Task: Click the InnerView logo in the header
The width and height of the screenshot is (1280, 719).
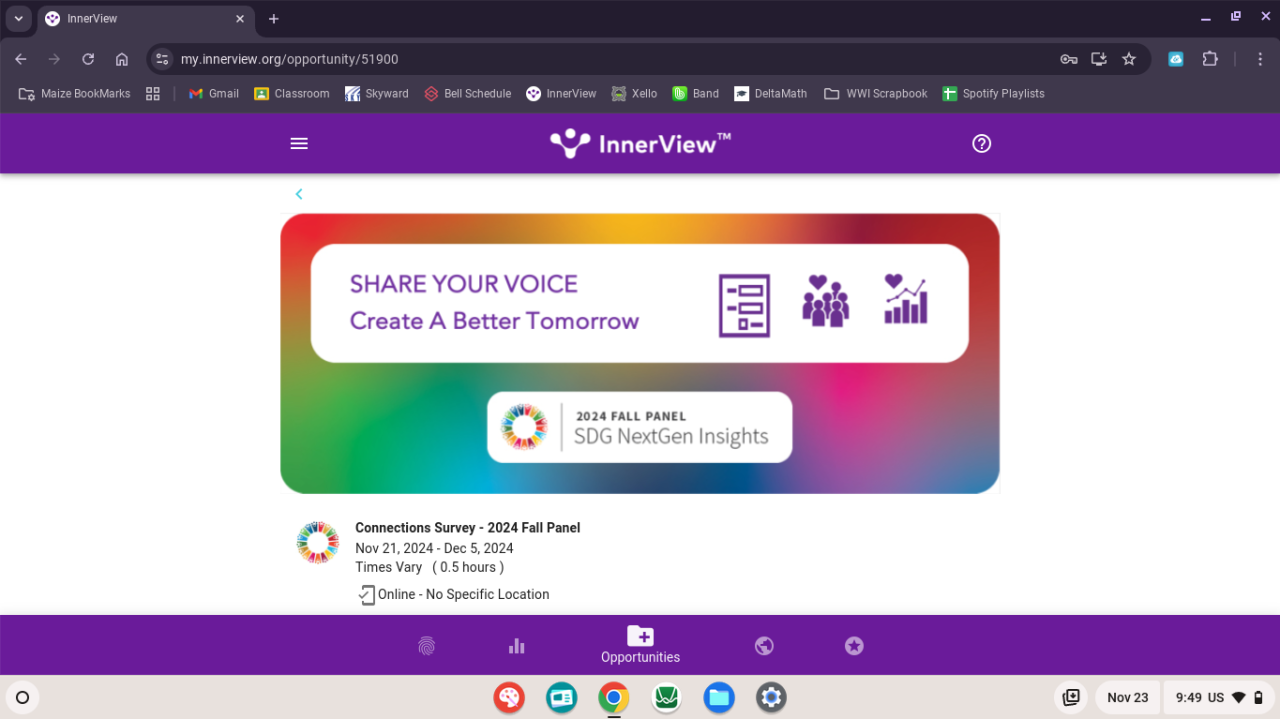Action: pos(641,143)
